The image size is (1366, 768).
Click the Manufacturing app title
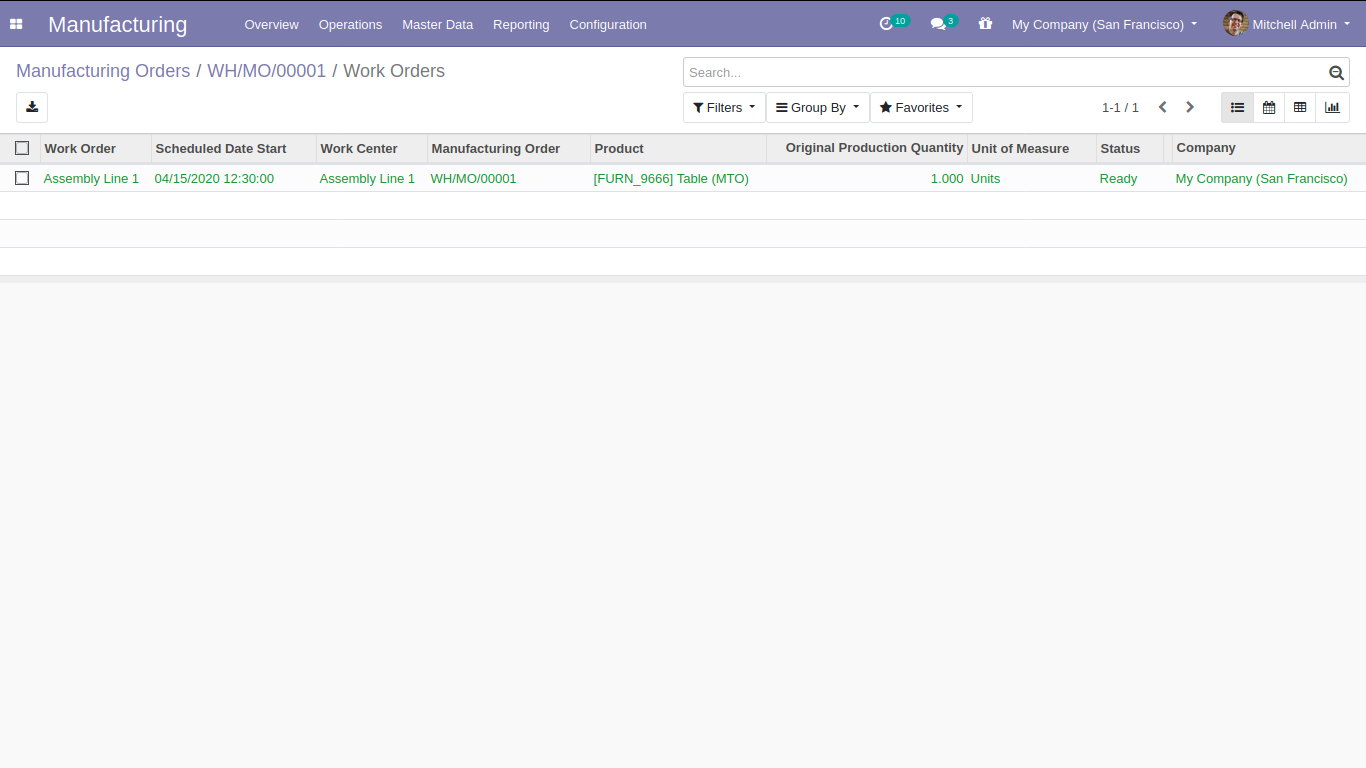[x=117, y=24]
